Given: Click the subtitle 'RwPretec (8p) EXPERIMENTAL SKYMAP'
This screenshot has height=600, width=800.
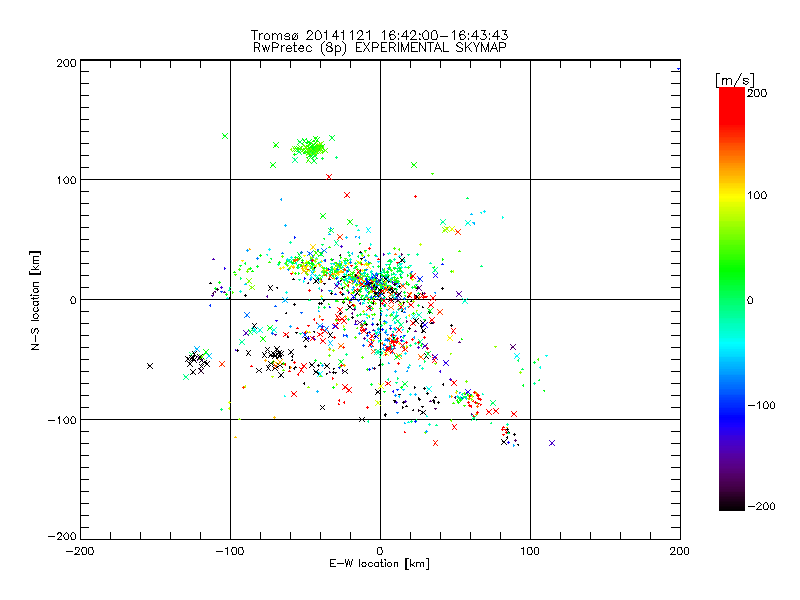Looking at the screenshot, I should tap(380, 48).
